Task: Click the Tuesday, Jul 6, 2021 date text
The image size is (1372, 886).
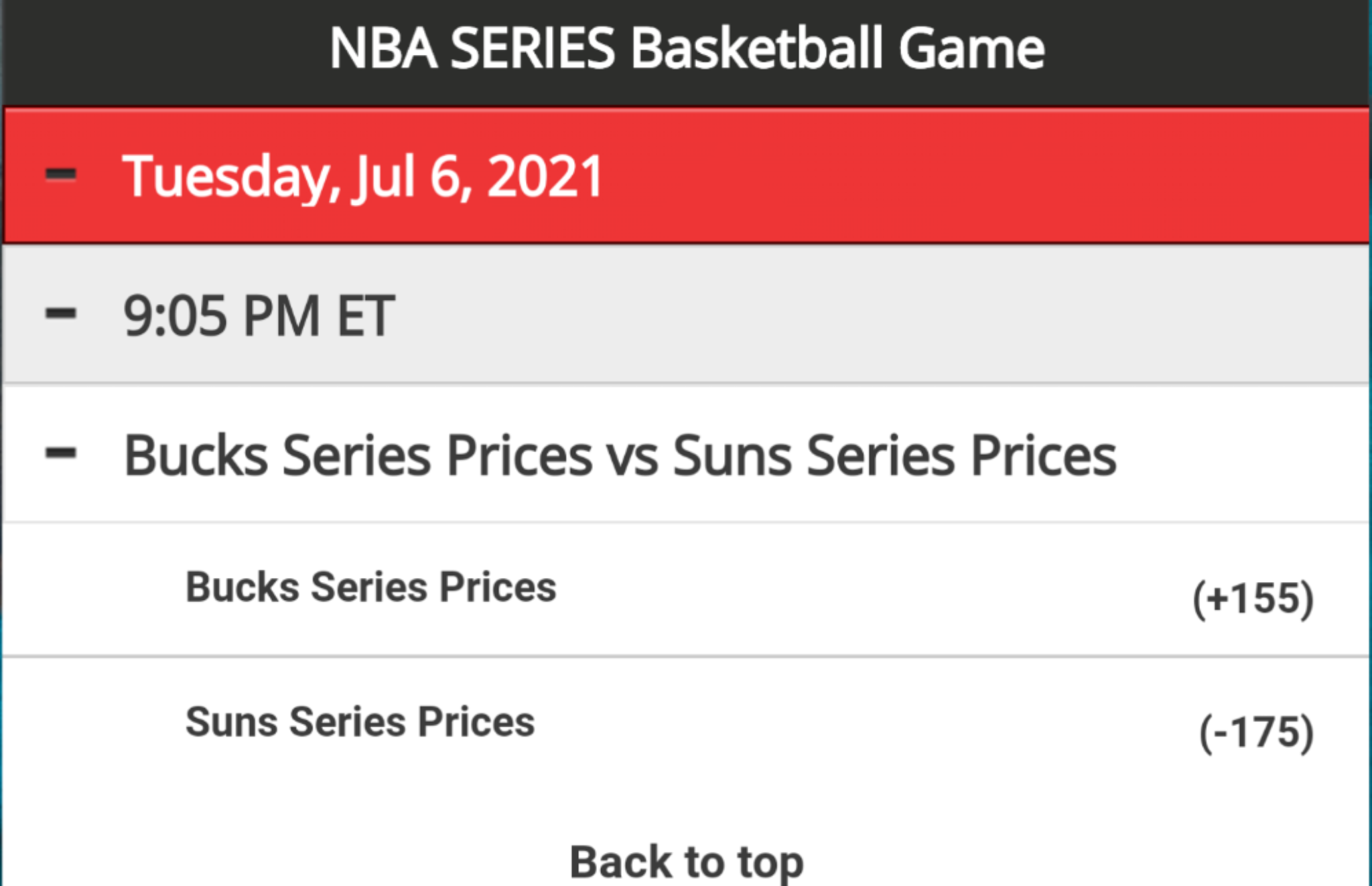Action: [362, 177]
